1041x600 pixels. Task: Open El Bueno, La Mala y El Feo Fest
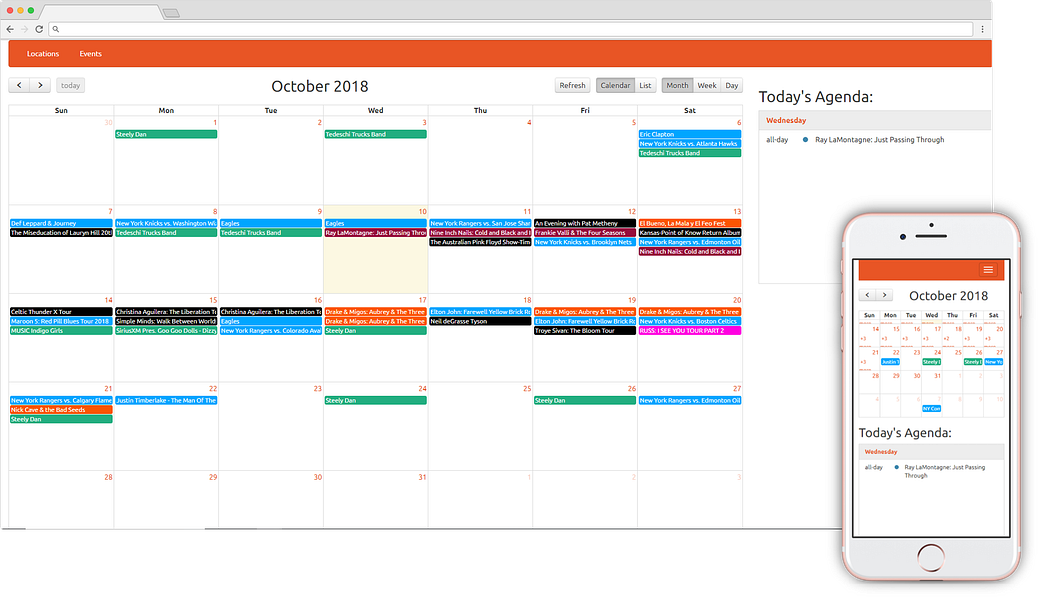click(x=689, y=223)
